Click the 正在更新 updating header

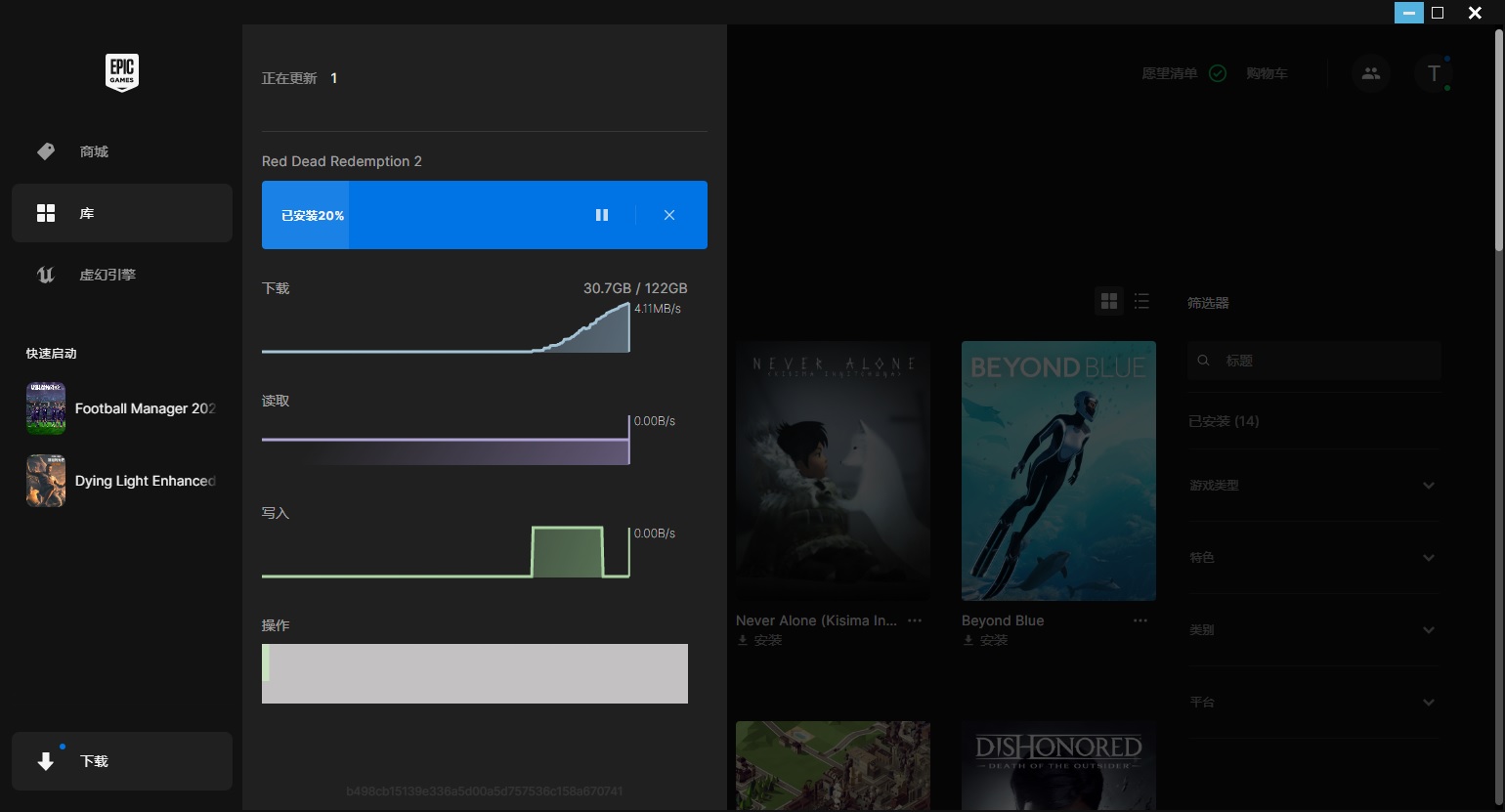pos(289,78)
